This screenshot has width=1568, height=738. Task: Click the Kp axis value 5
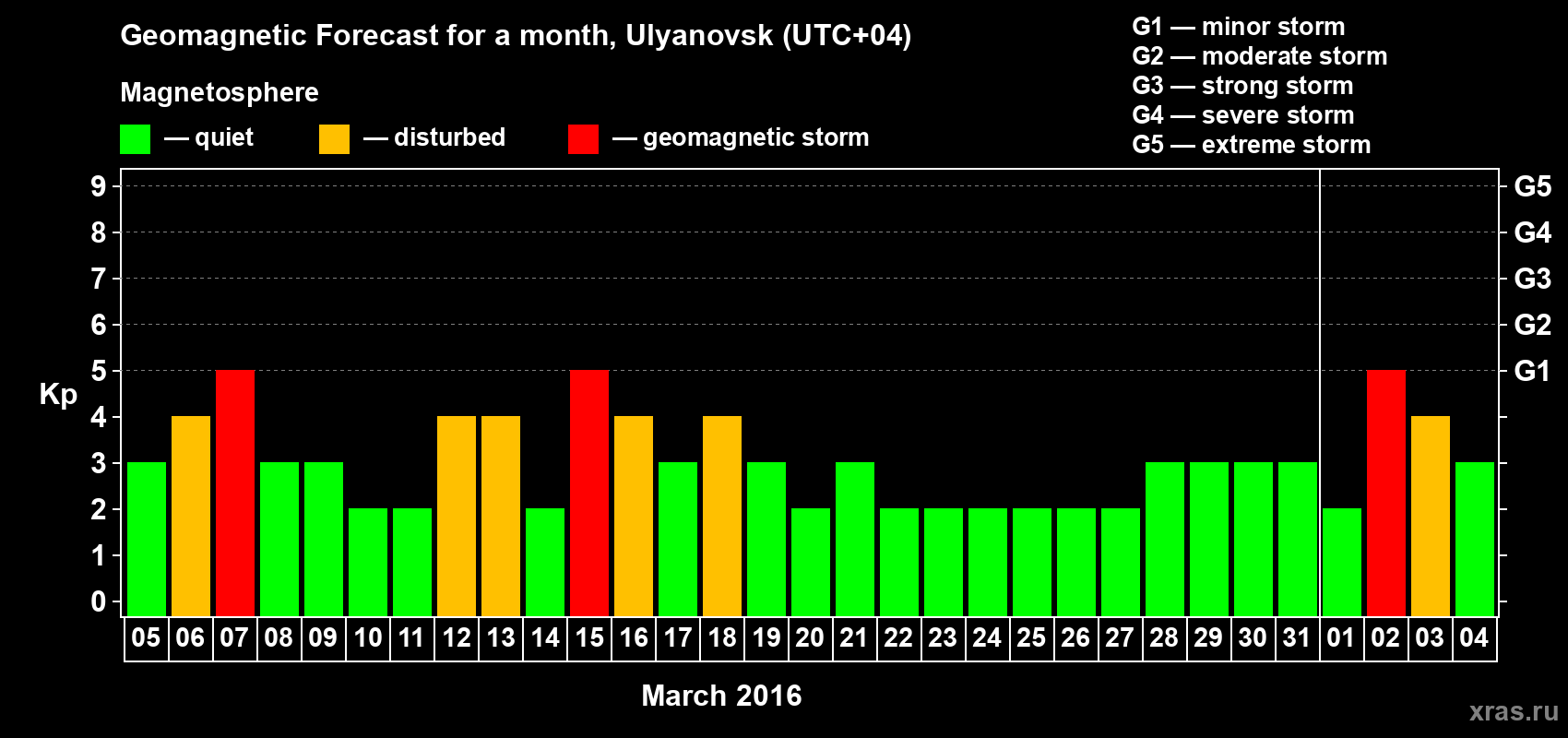coord(99,371)
